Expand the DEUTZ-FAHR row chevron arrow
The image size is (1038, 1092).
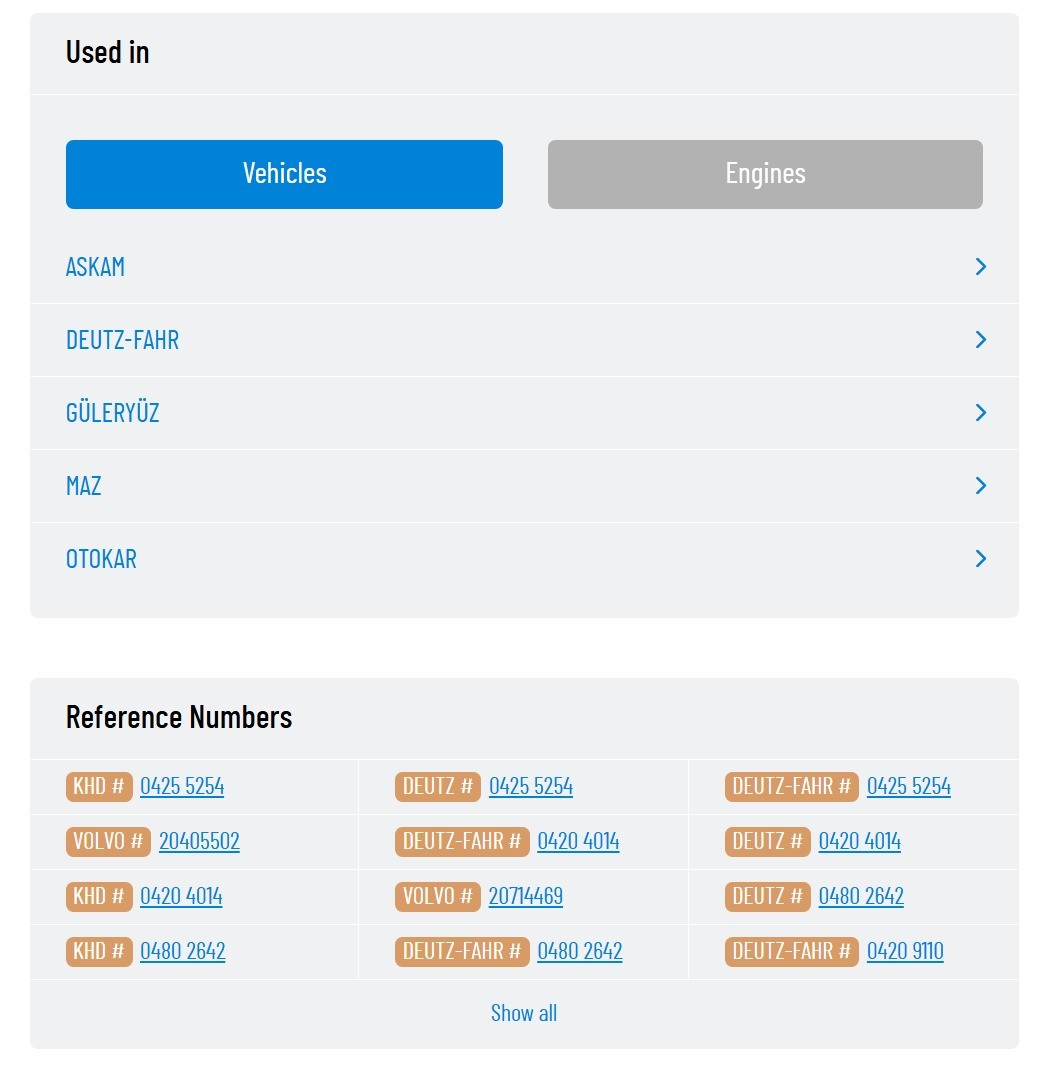[980, 340]
